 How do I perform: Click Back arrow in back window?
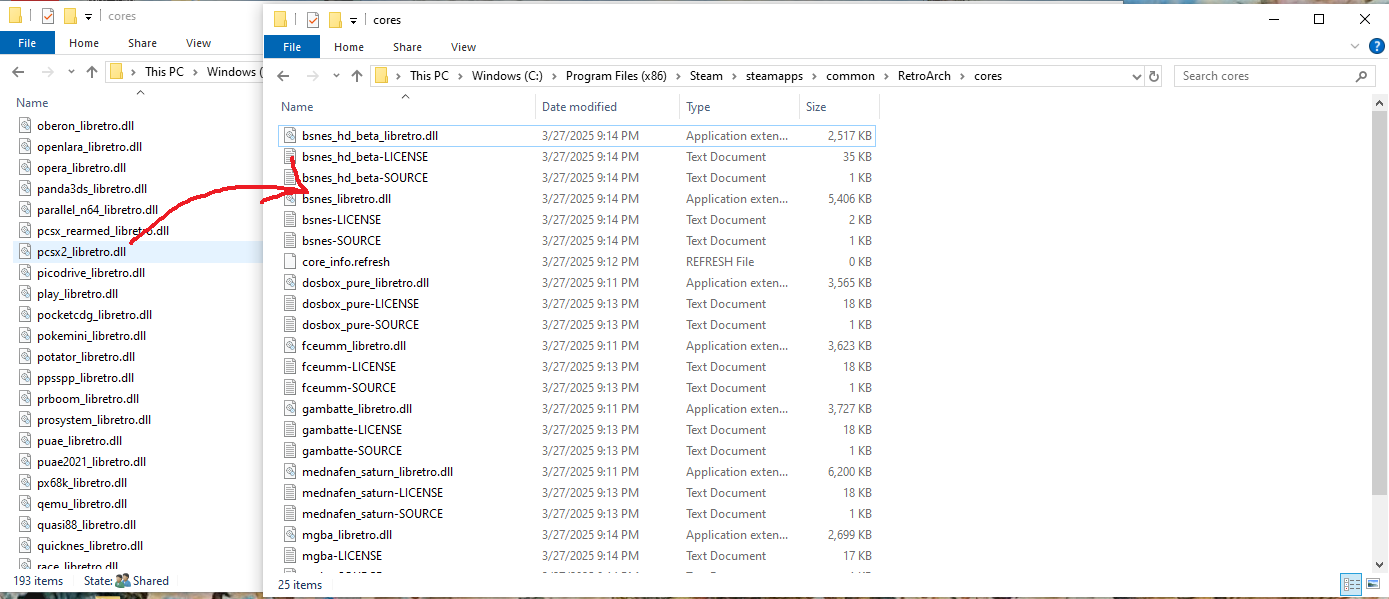[18, 72]
